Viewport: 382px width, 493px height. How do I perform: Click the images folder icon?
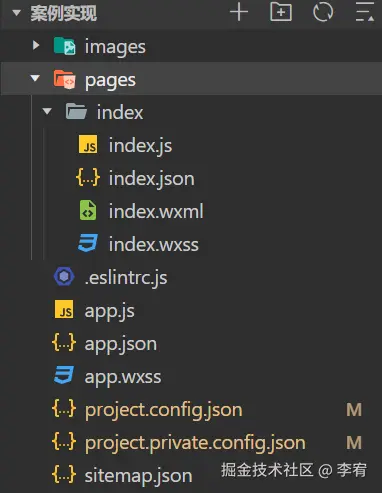pyautogui.click(x=64, y=46)
